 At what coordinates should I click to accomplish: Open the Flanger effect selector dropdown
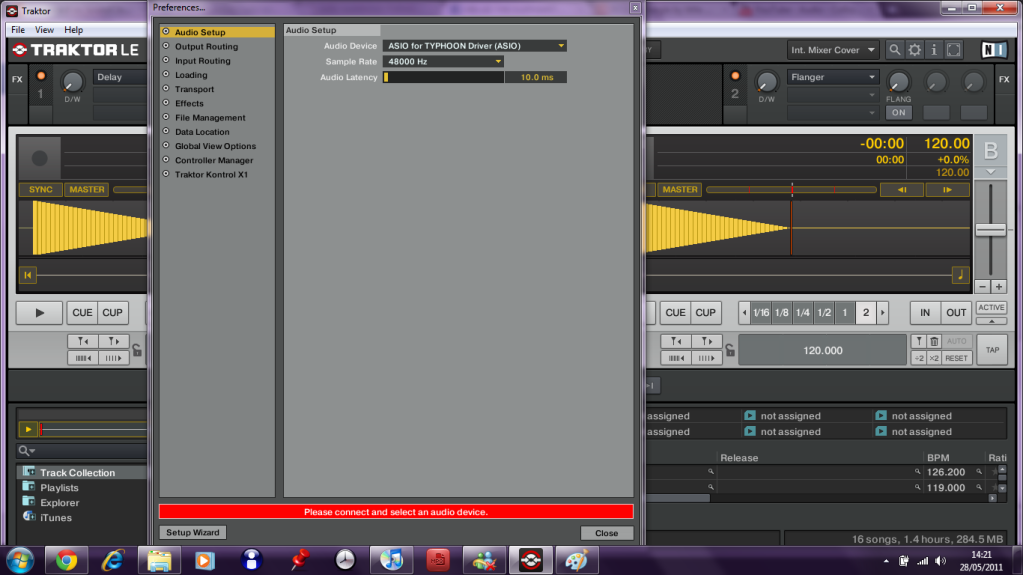tap(833, 77)
